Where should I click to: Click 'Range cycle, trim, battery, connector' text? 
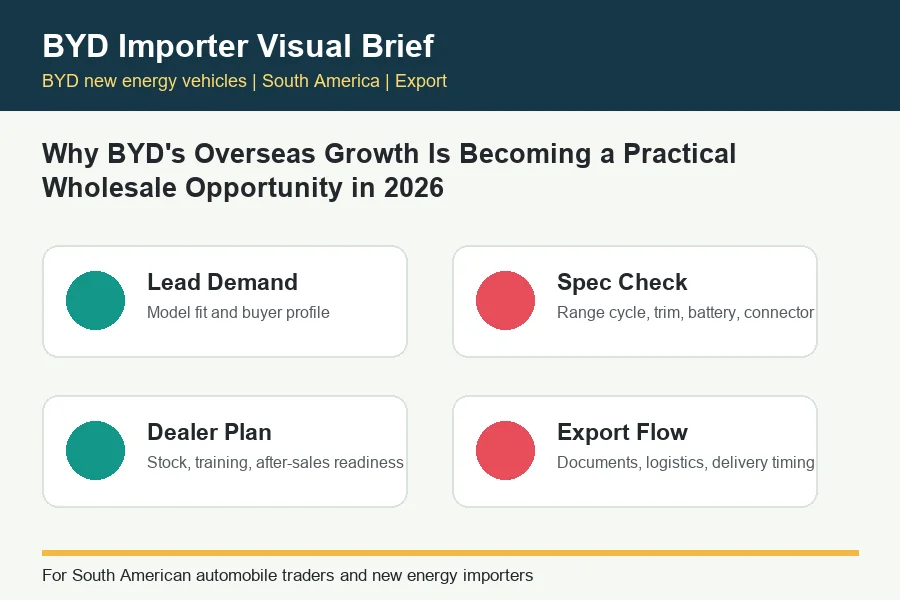click(685, 312)
